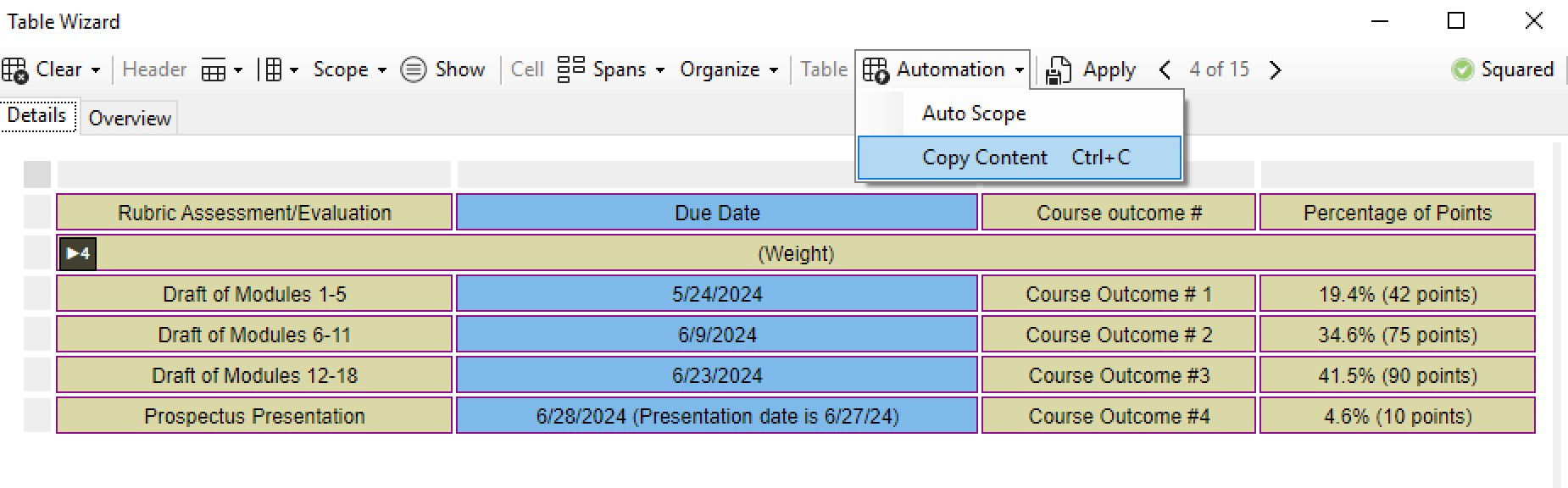Go to the previous table arrow
The image size is (1568, 488).
point(1165,70)
